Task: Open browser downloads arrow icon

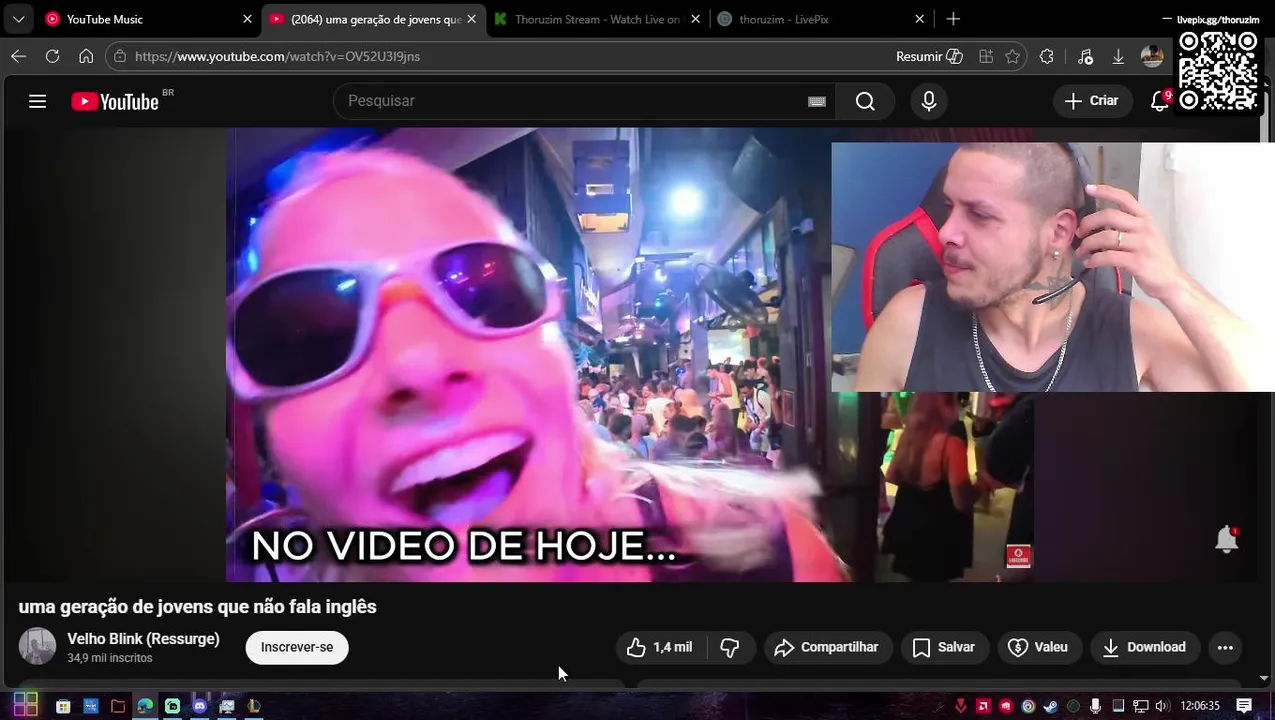Action: [x=1118, y=56]
